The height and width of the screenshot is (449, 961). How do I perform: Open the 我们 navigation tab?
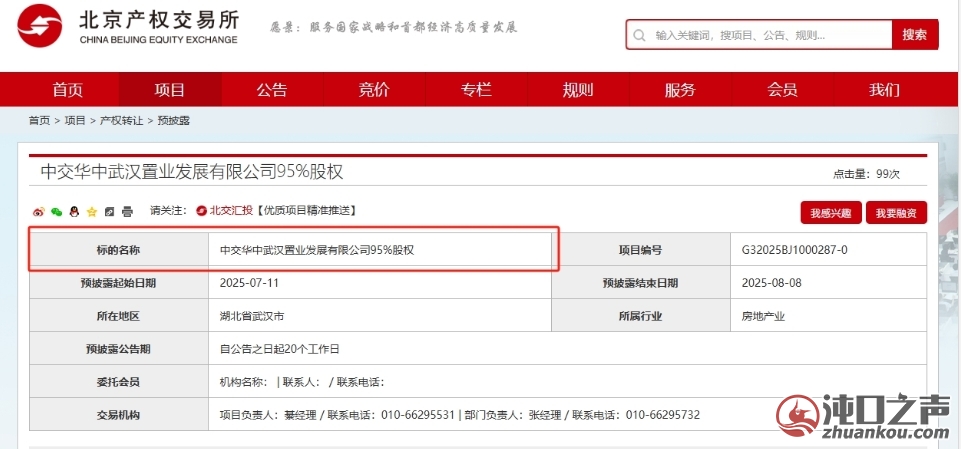click(884, 90)
